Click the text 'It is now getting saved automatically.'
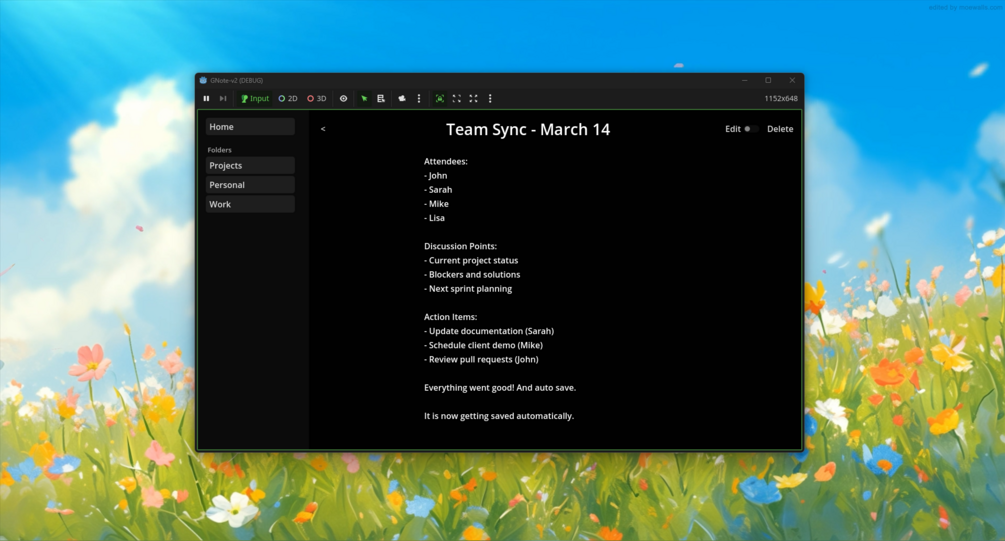The height and width of the screenshot is (541, 1005). pyautogui.click(x=499, y=416)
